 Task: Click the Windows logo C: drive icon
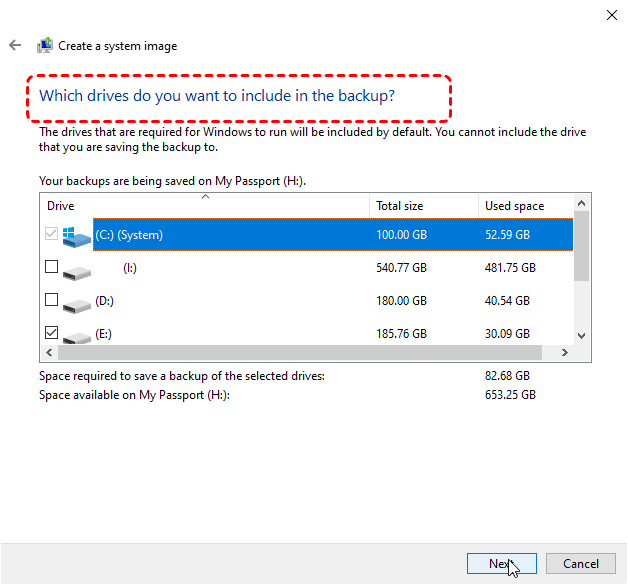[x=76, y=236]
